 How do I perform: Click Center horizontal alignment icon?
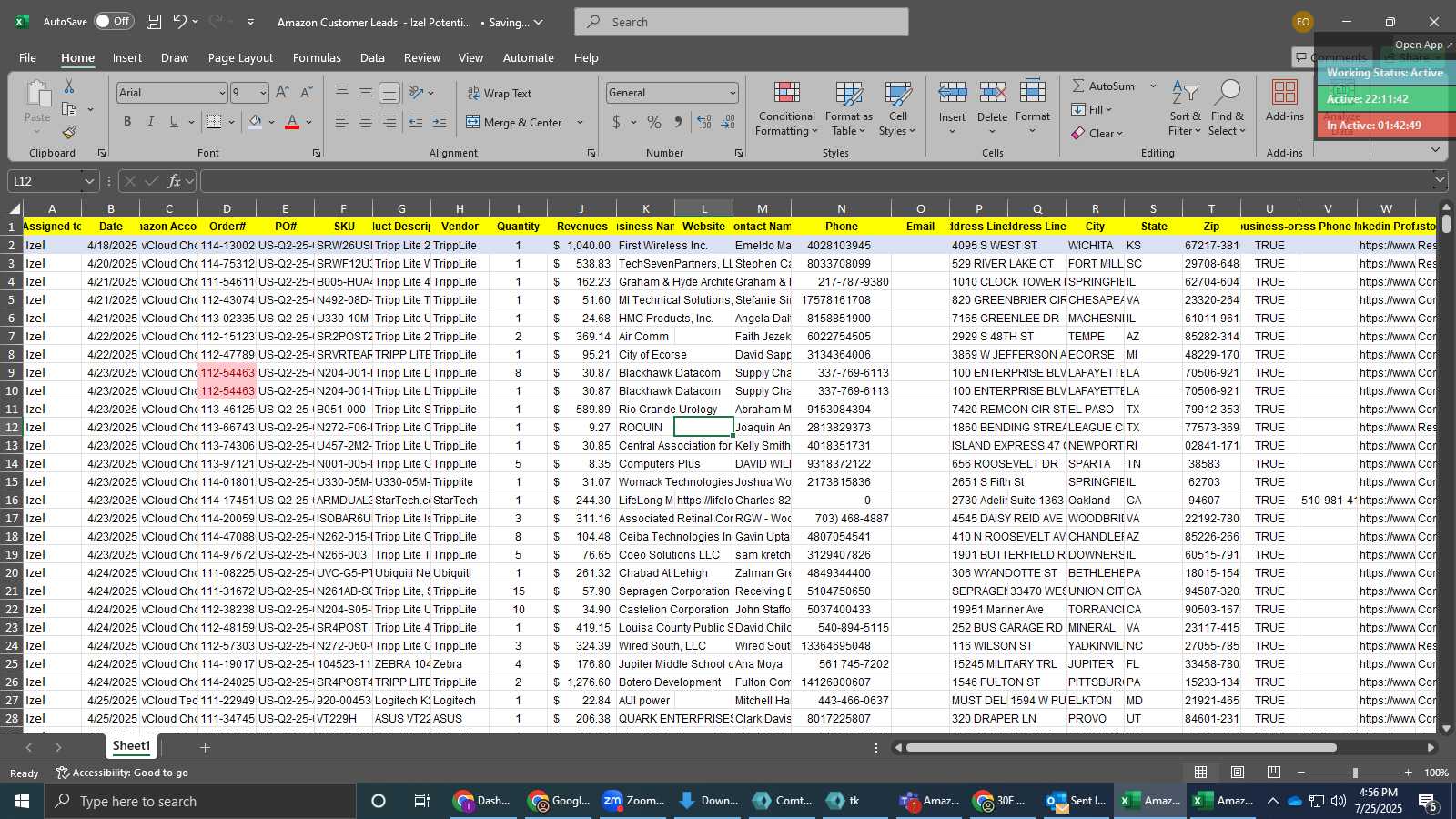pyautogui.click(x=365, y=122)
